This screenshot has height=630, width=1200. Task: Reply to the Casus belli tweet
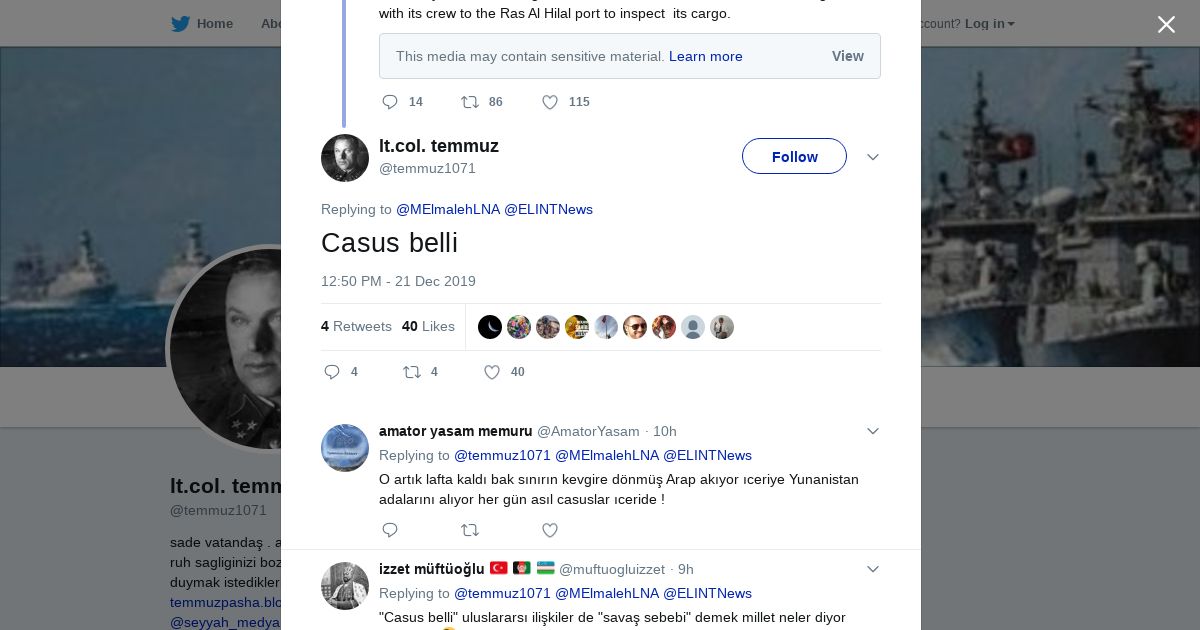(x=332, y=372)
